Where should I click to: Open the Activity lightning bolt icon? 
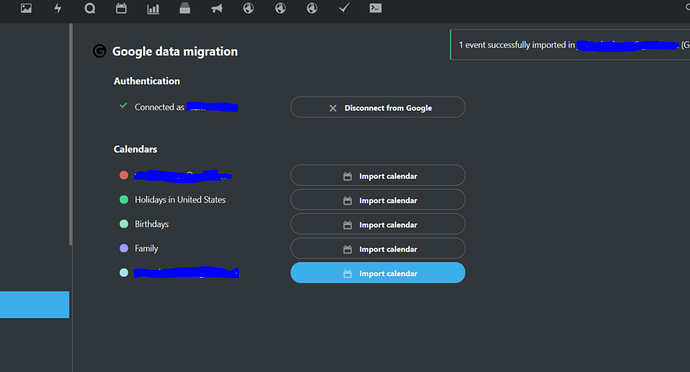(x=58, y=8)
